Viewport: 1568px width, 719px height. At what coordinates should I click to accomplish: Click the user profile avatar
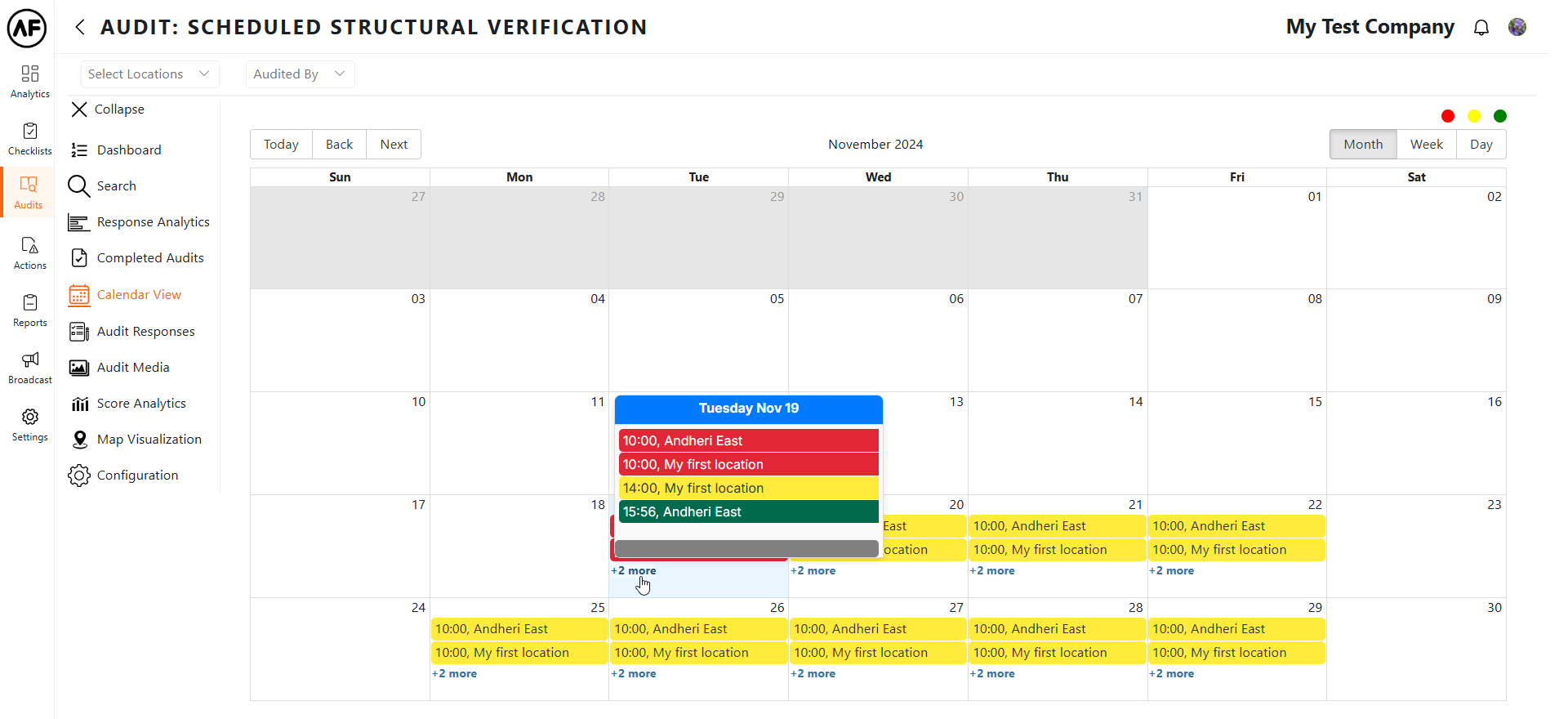pos(1517,27)
